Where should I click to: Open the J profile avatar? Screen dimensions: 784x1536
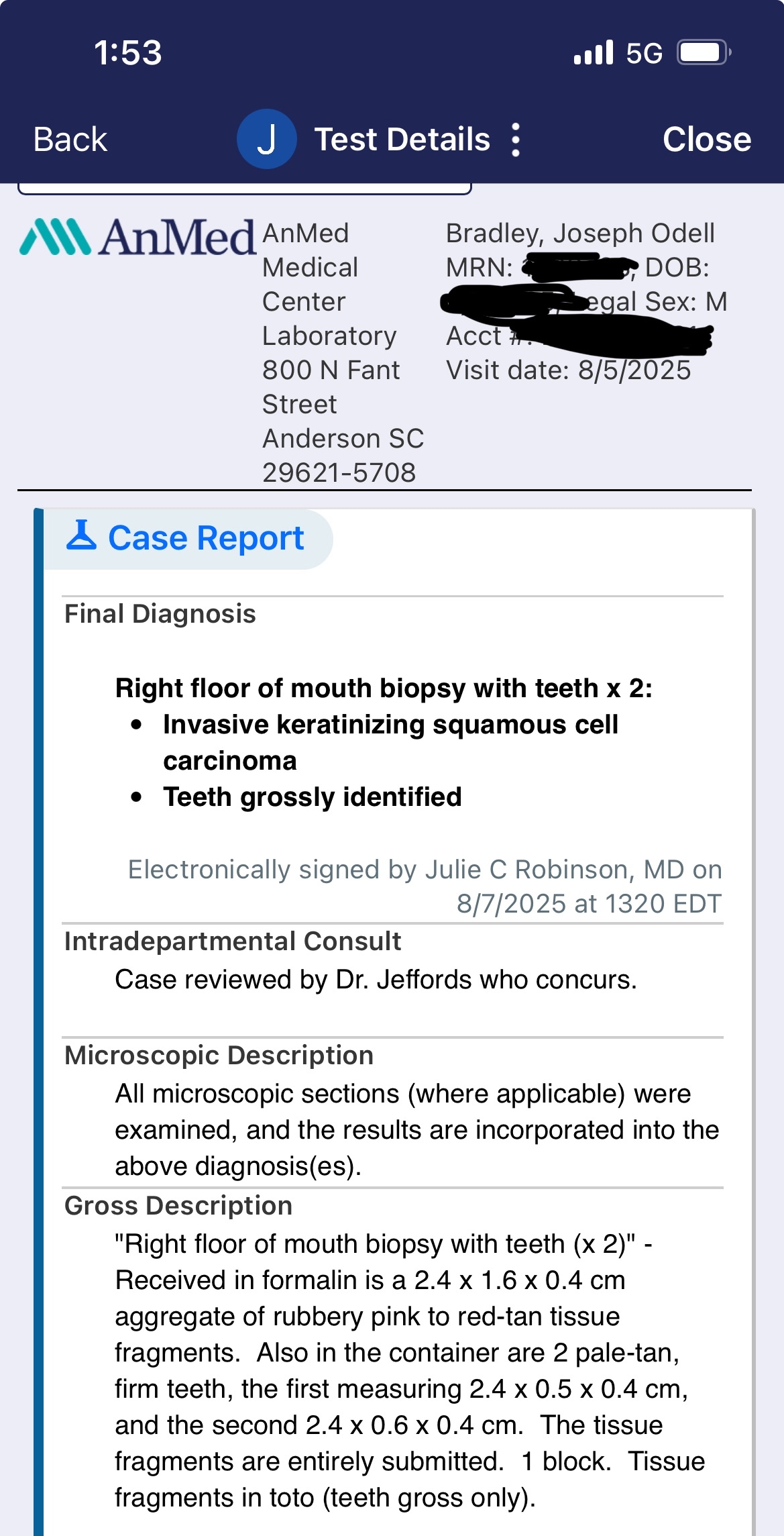pyautogui.click(x=266, y=140)
